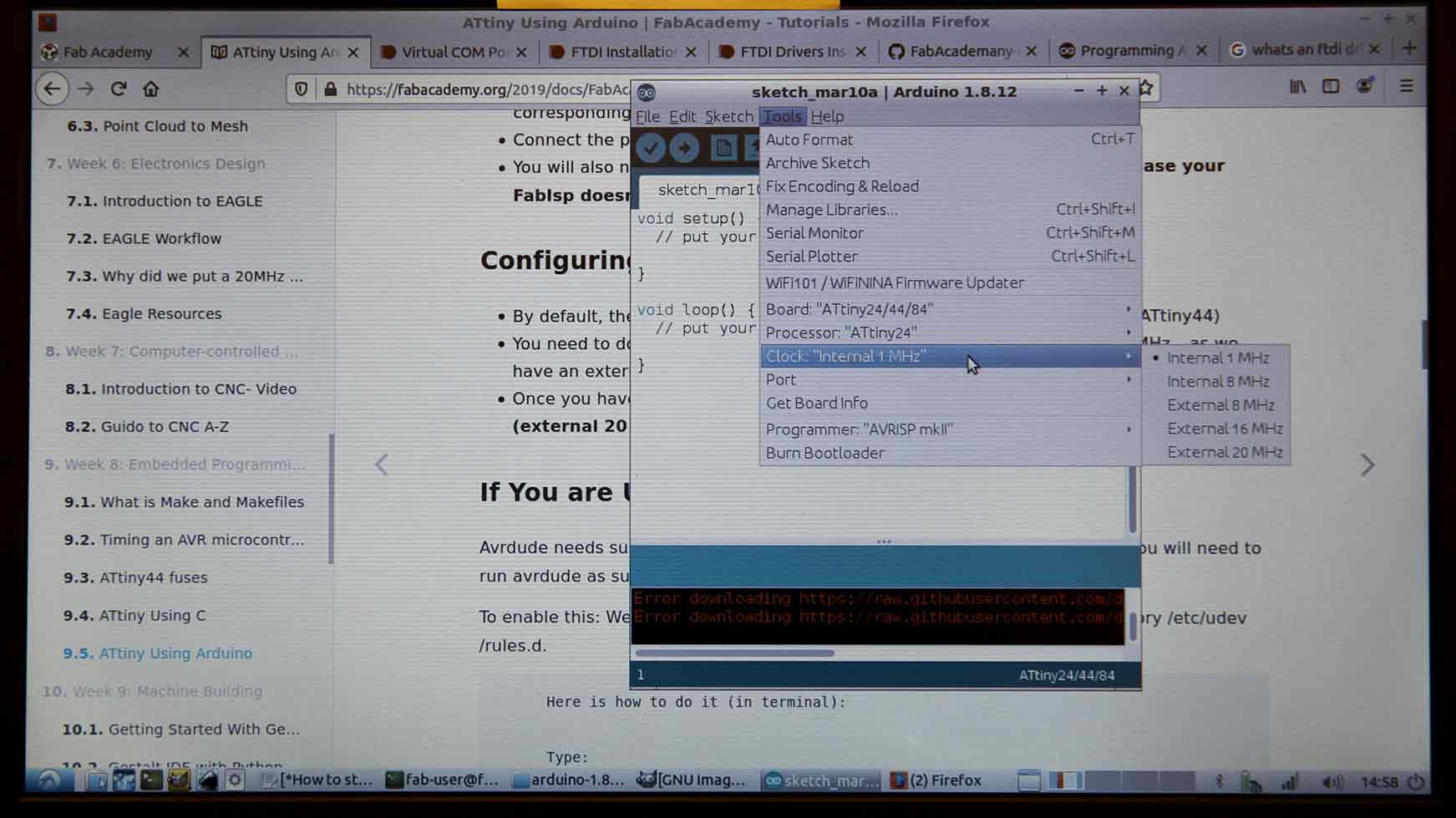
Task: Expand the Port submenu
Action: pyautogui.click(x=950, y=379)
